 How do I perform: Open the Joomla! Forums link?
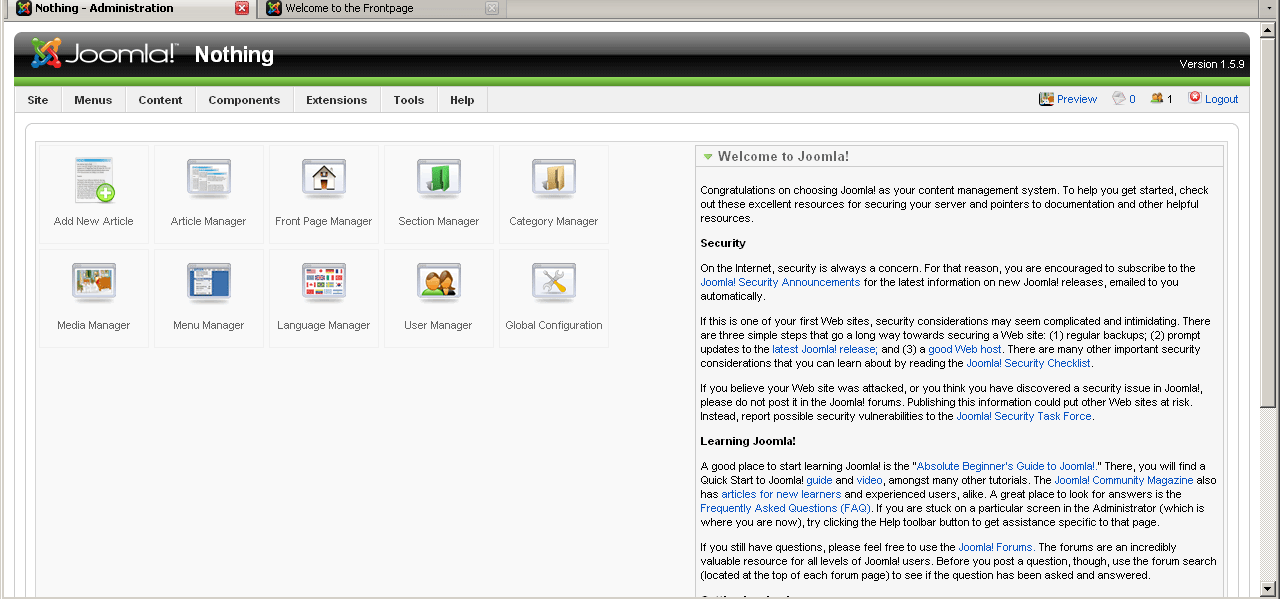pos(995,547)
